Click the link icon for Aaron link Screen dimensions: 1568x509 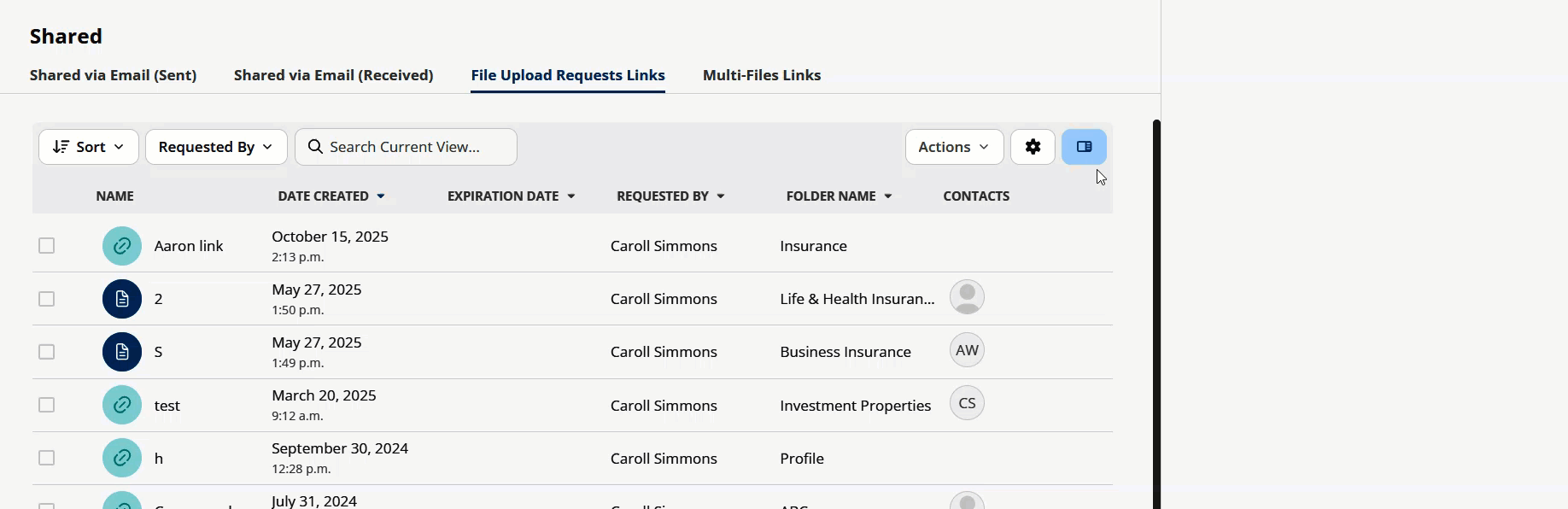point(122,246)
